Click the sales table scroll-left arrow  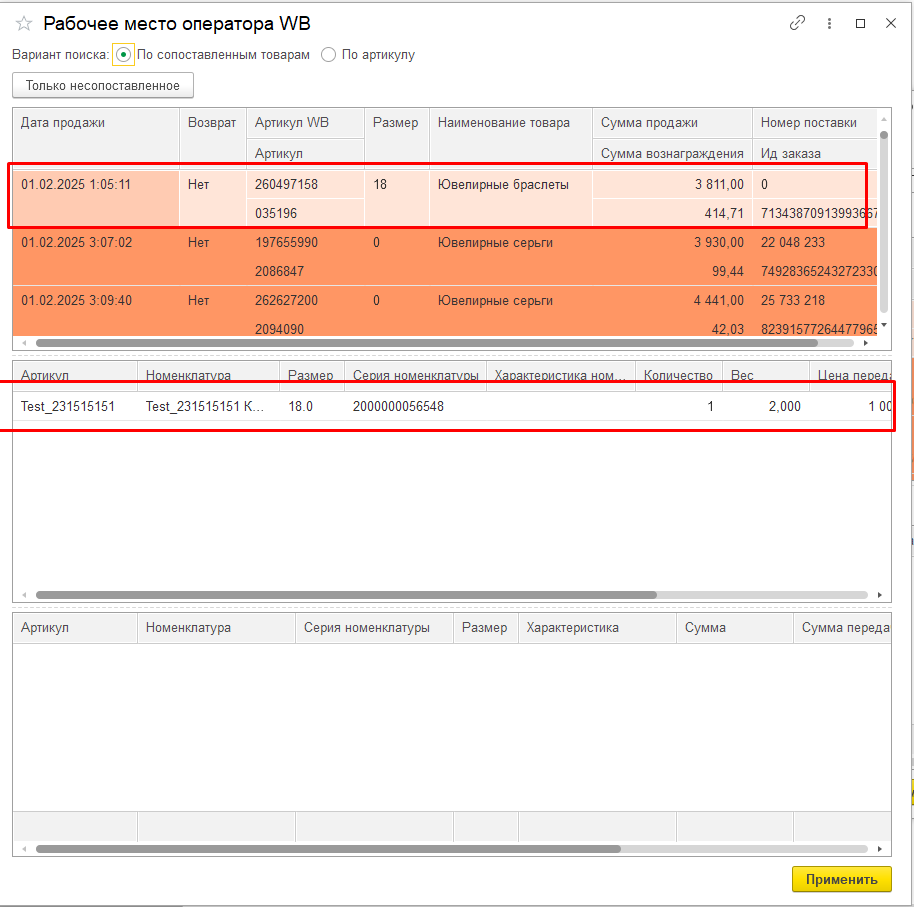pos(24,343)
